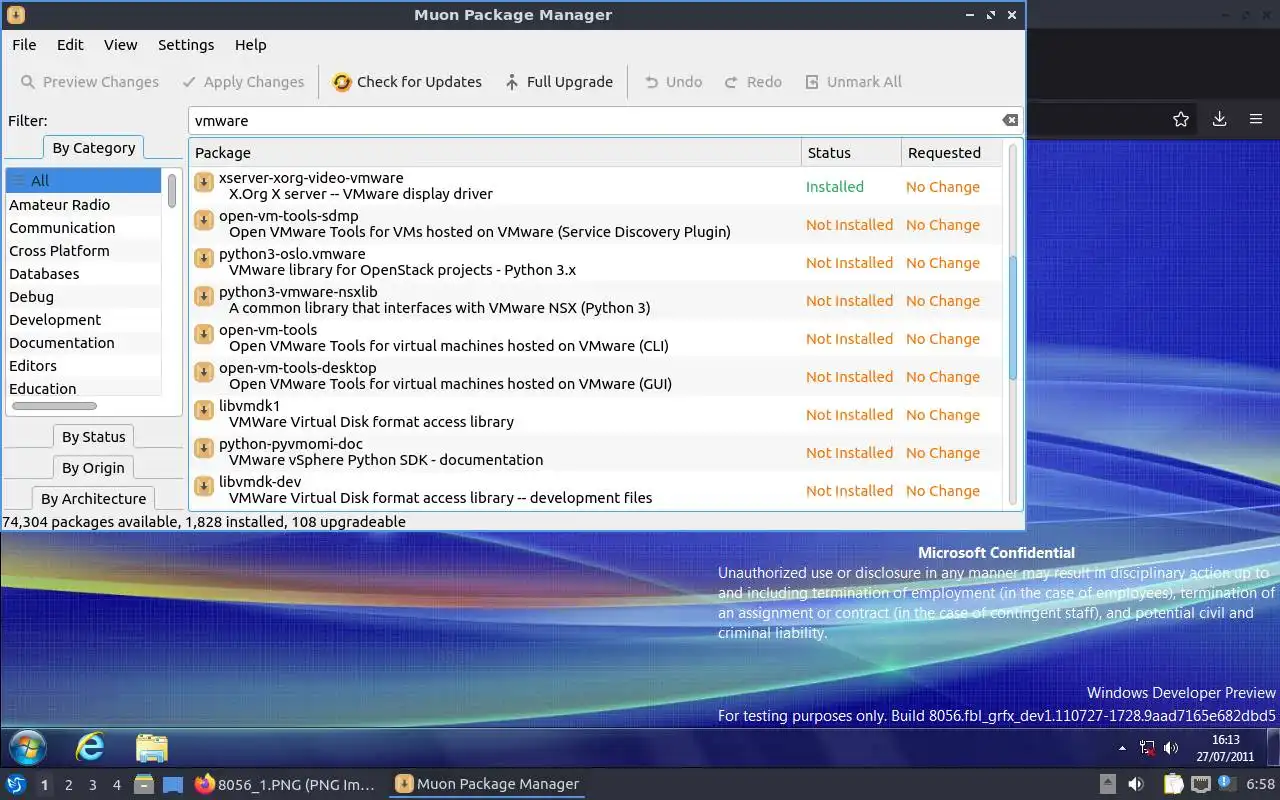This screenshot has height=800, width=1280.
Task: Open the Edit menu
Action: [70, 45]
